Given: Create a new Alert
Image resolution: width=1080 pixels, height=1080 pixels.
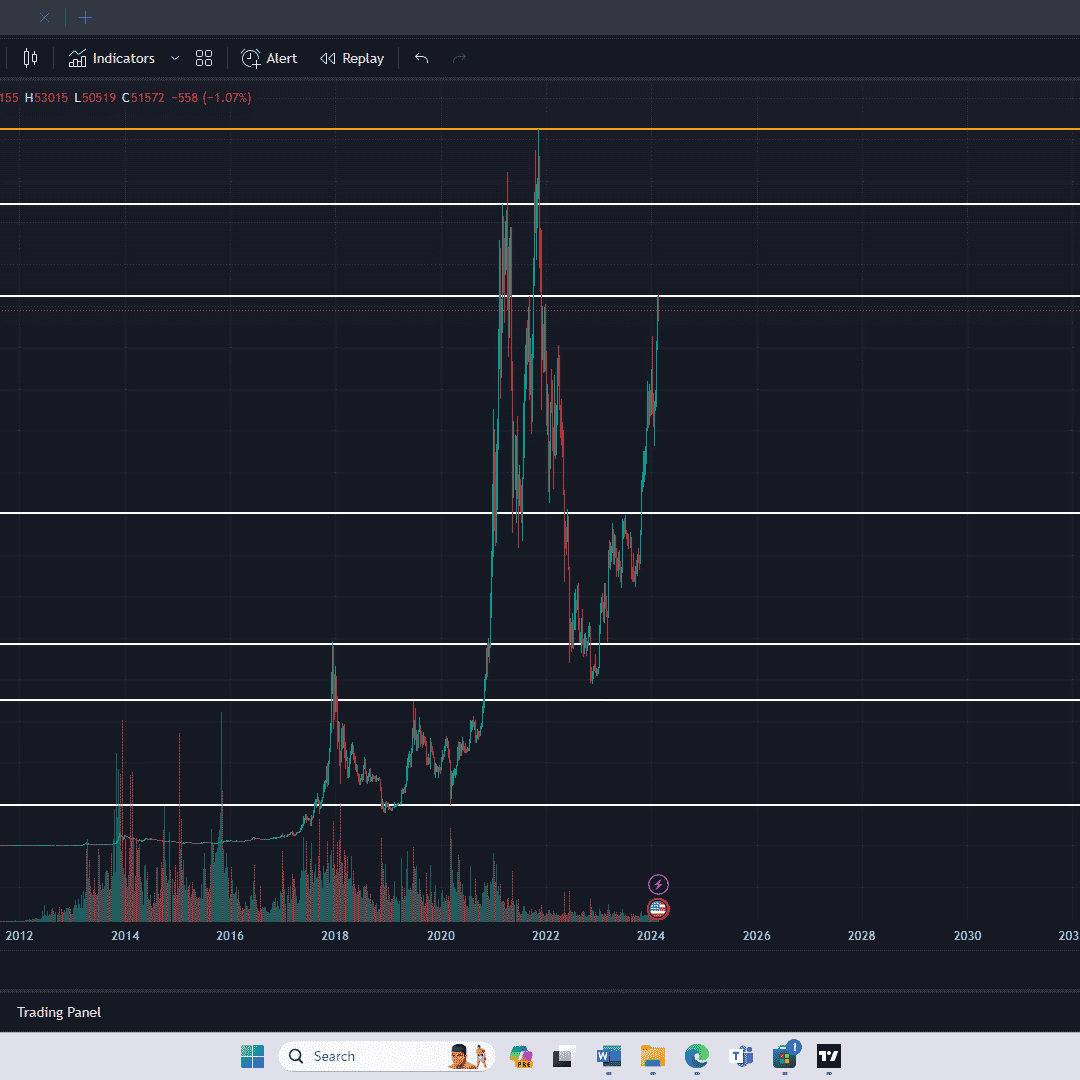Looking at the screenshot, I should pos(269,58).
